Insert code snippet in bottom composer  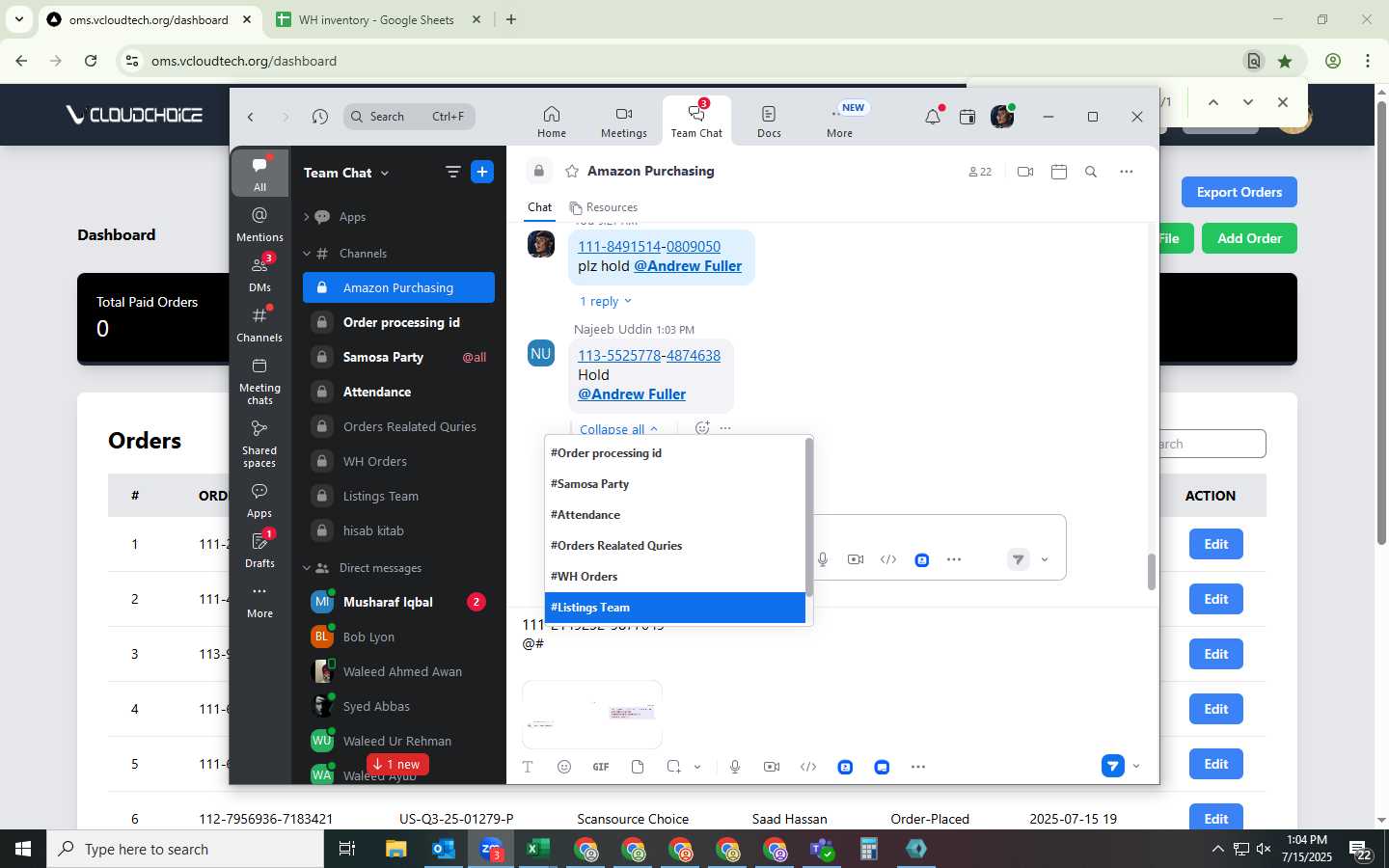click(808, 767)
